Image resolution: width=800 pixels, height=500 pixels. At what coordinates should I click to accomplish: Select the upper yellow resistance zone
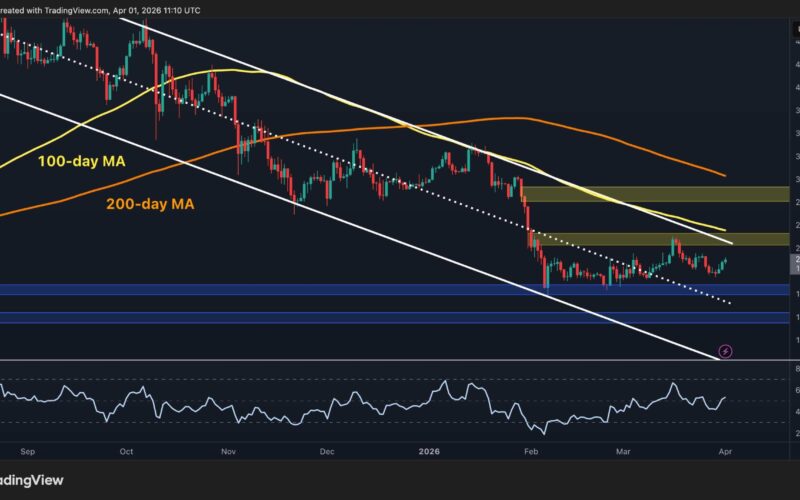click(650, 194)
